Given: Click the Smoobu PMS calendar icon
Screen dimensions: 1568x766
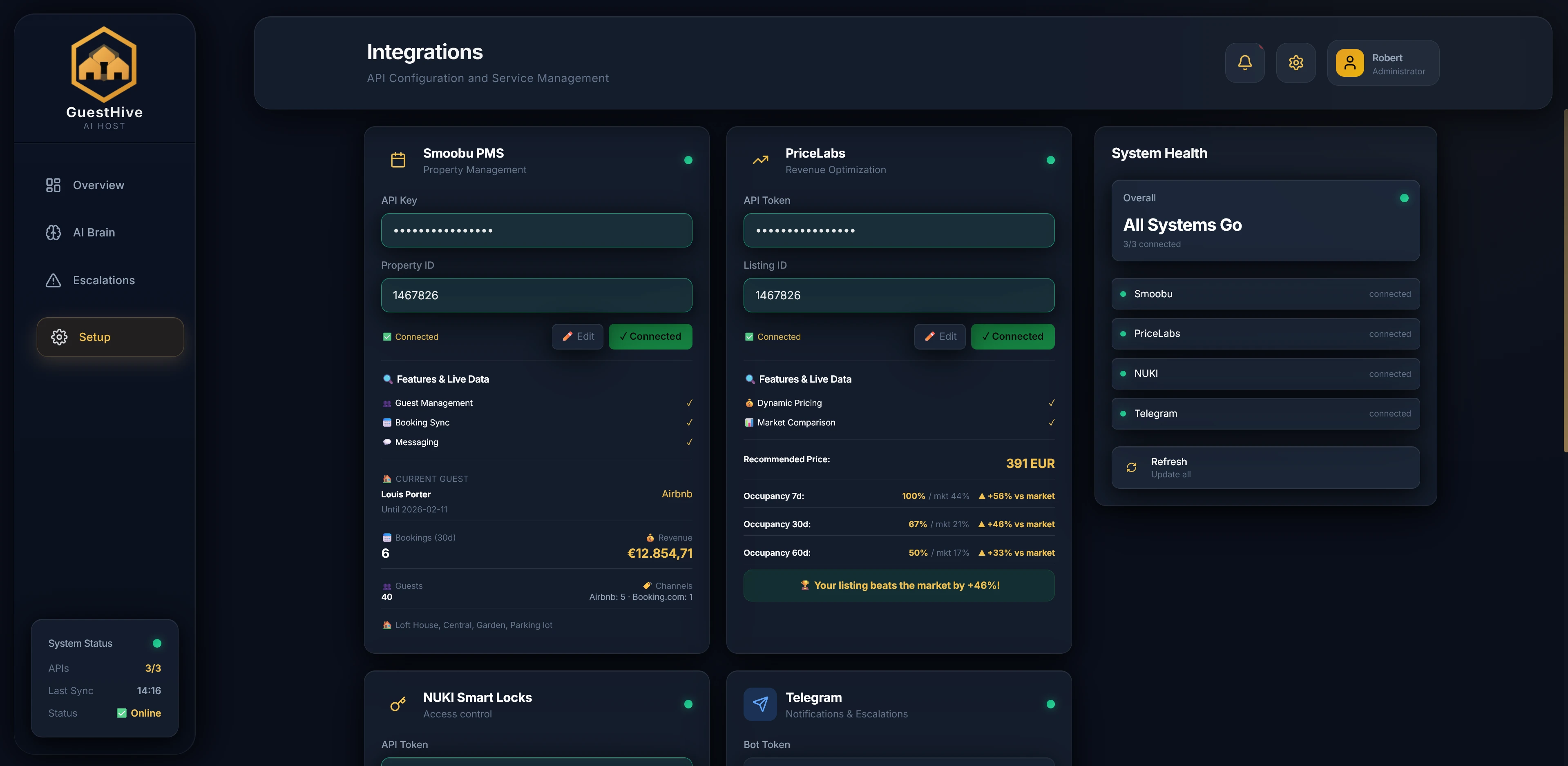Looking at the screenshot, I should pyautogui.click(x=398, y=160).
